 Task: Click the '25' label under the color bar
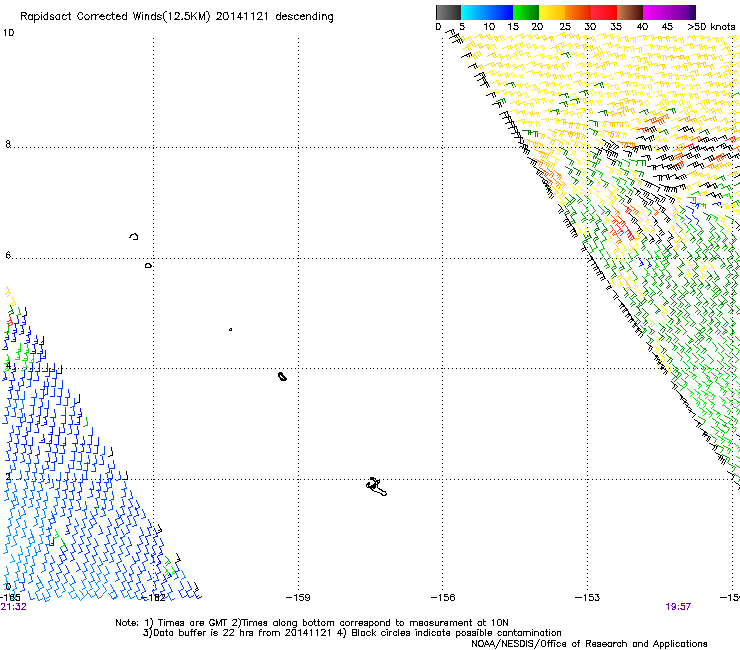click(x=565, y=27)
